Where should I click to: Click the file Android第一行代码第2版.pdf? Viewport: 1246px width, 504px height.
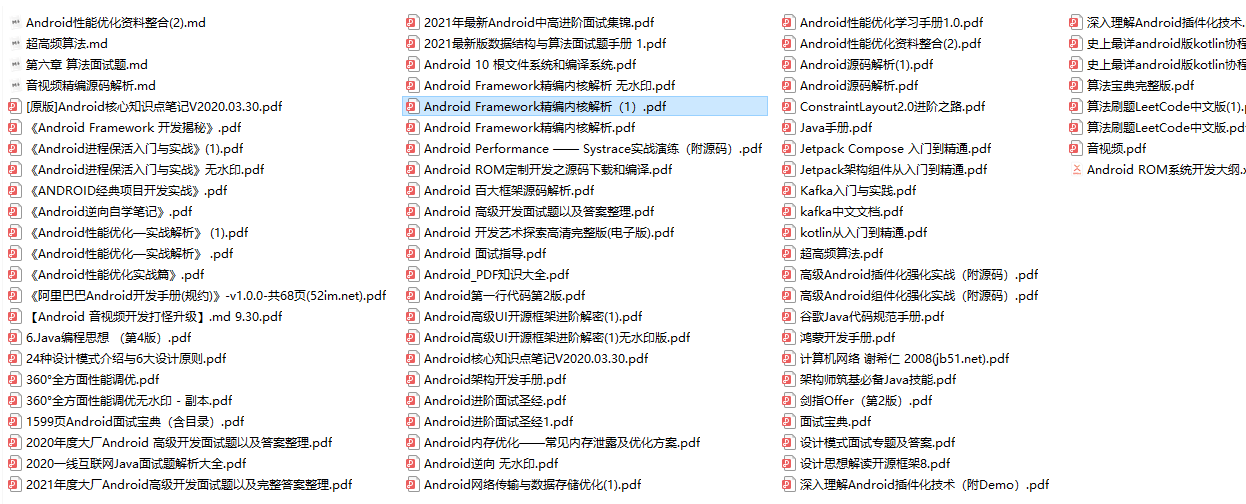pyautogui.click(x=495, y=296)
